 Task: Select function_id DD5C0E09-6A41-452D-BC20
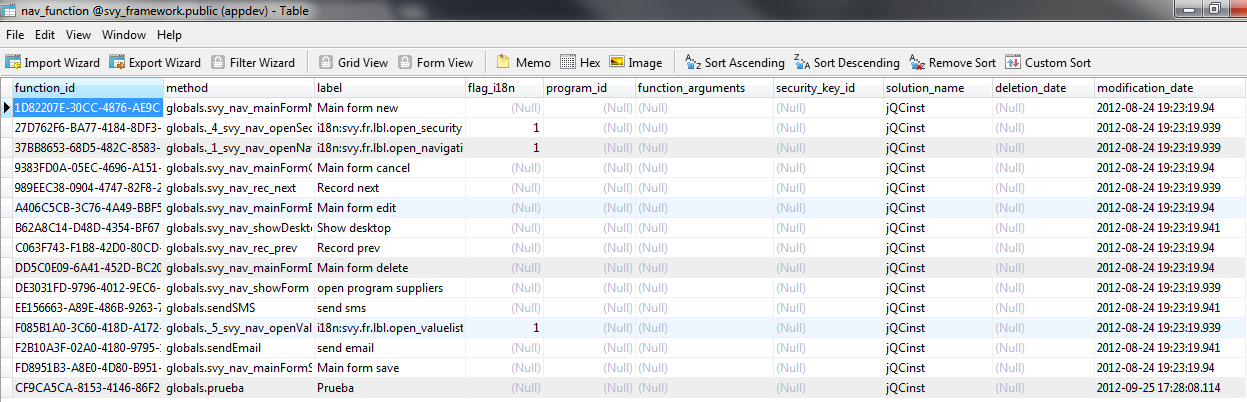[x=87, y=268]
